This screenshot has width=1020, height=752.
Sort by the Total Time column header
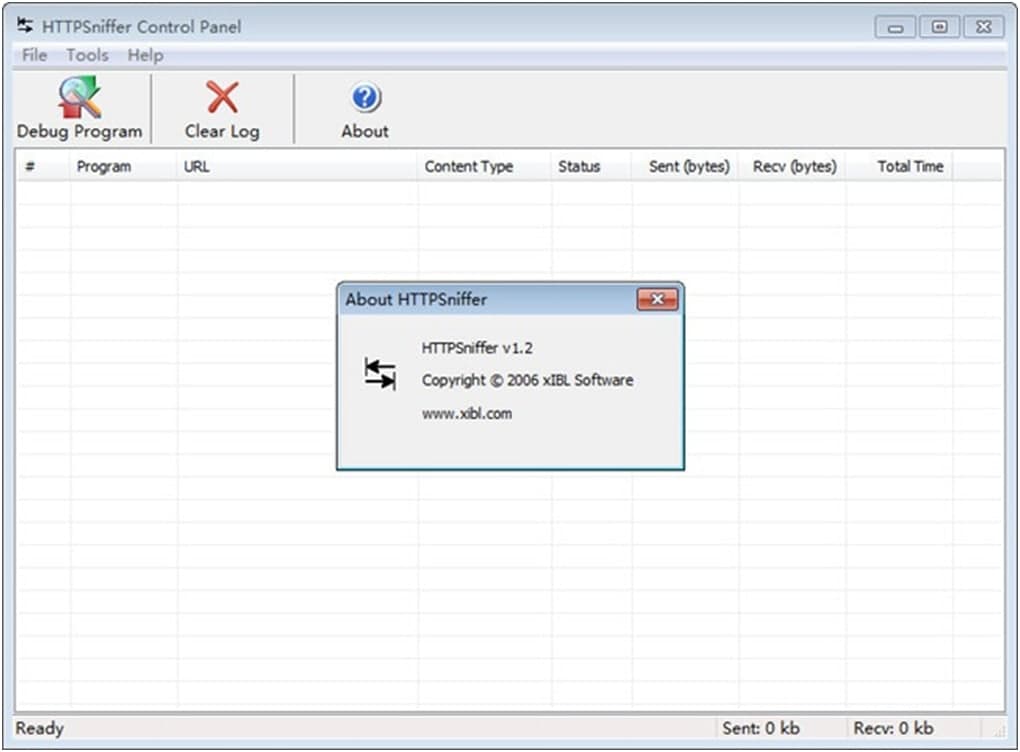click(x=900, y=167)
